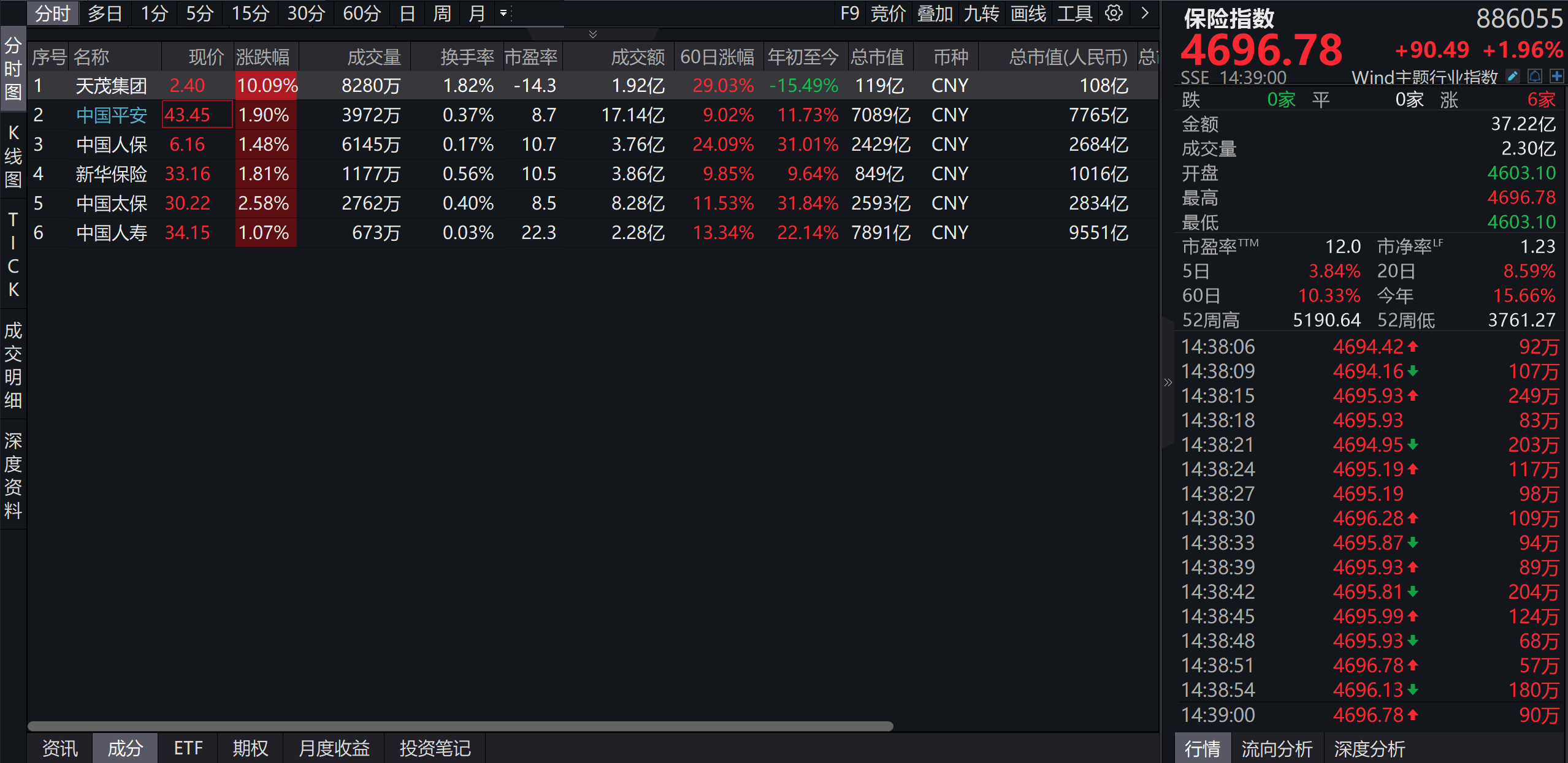
Task: Click the 叠加 overlay button
Action: 935,13
